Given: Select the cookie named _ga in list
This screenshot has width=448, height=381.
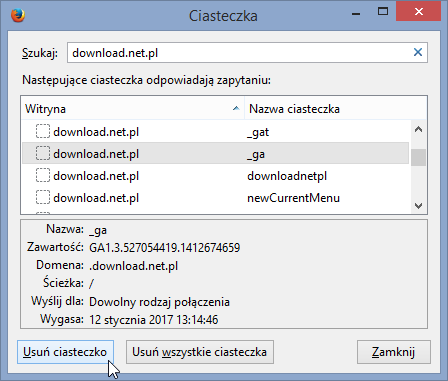Looking at the screenshot, I should [256, 154].
